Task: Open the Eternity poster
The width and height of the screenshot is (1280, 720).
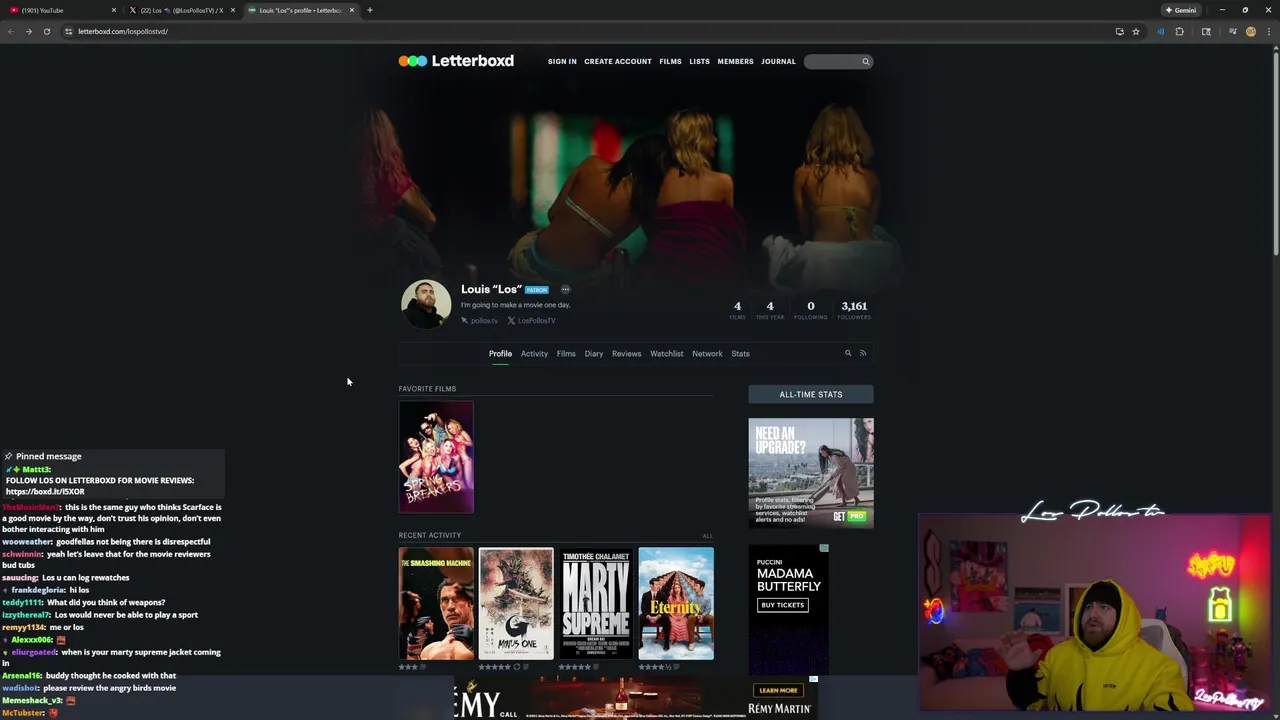Action: click(676, 604)
